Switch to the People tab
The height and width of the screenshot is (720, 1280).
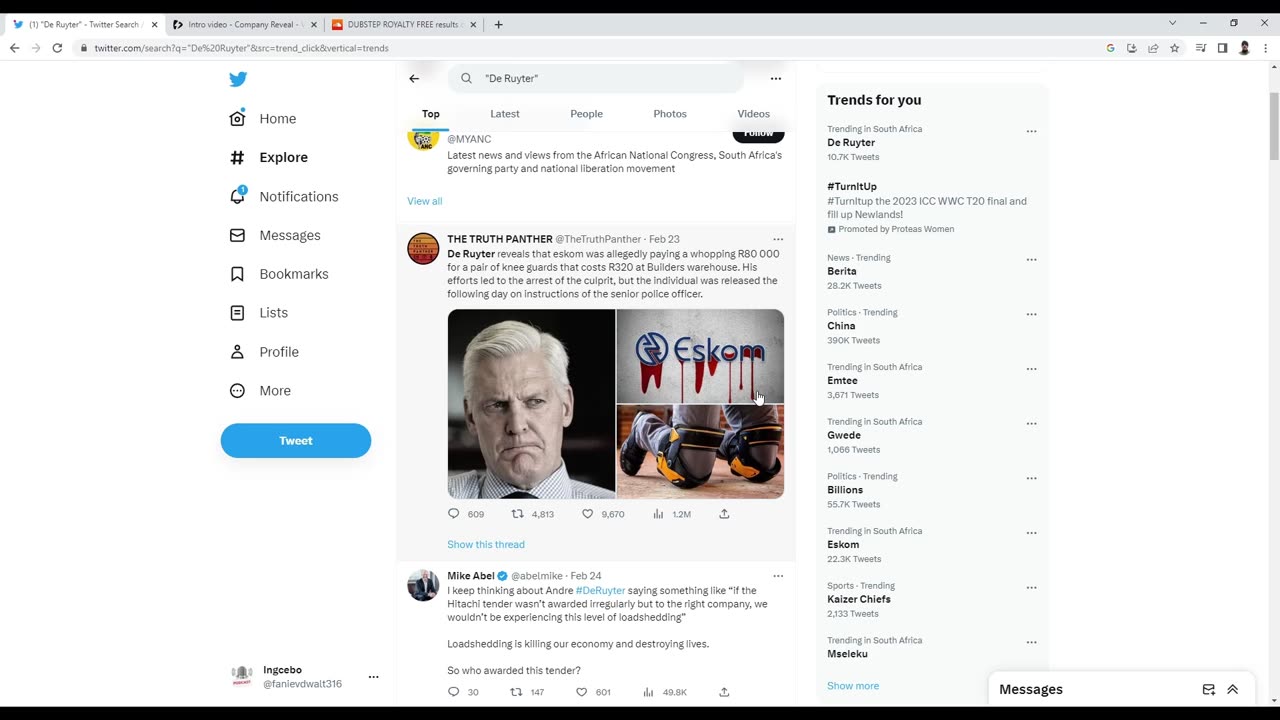(x=586, y=114)
